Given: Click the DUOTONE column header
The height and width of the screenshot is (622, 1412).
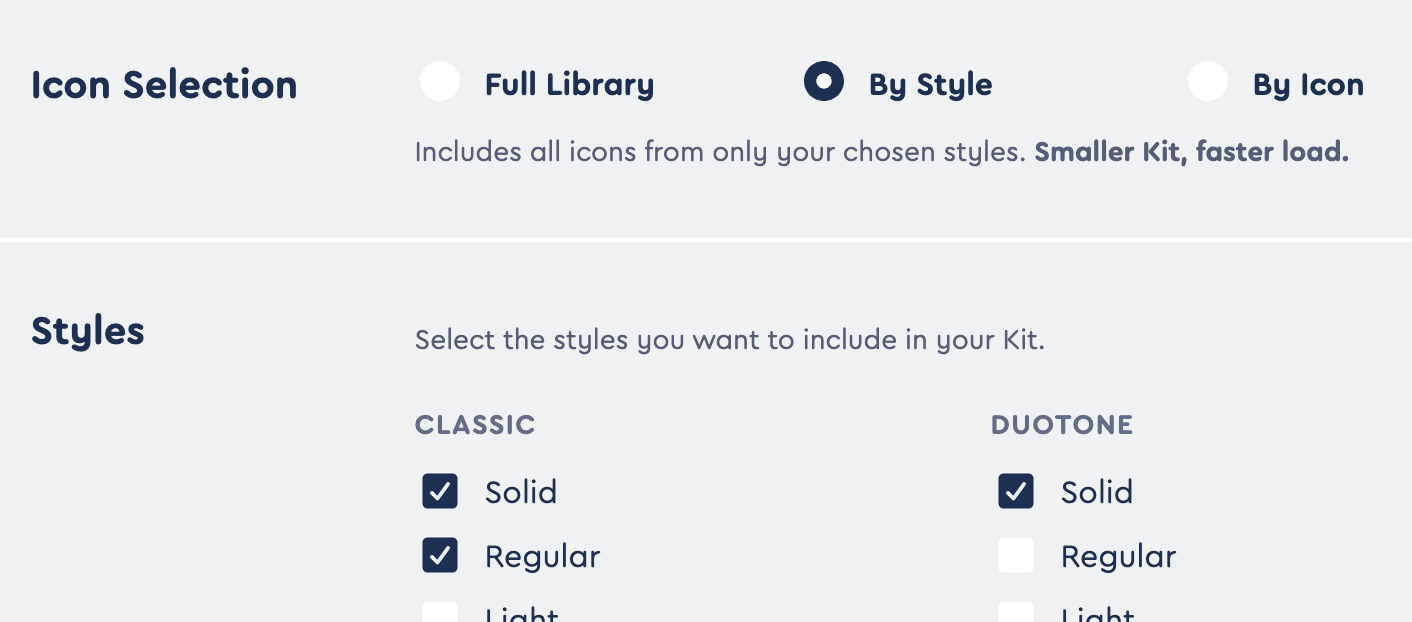Looking at the screenshot, I should pos(1062,424).
